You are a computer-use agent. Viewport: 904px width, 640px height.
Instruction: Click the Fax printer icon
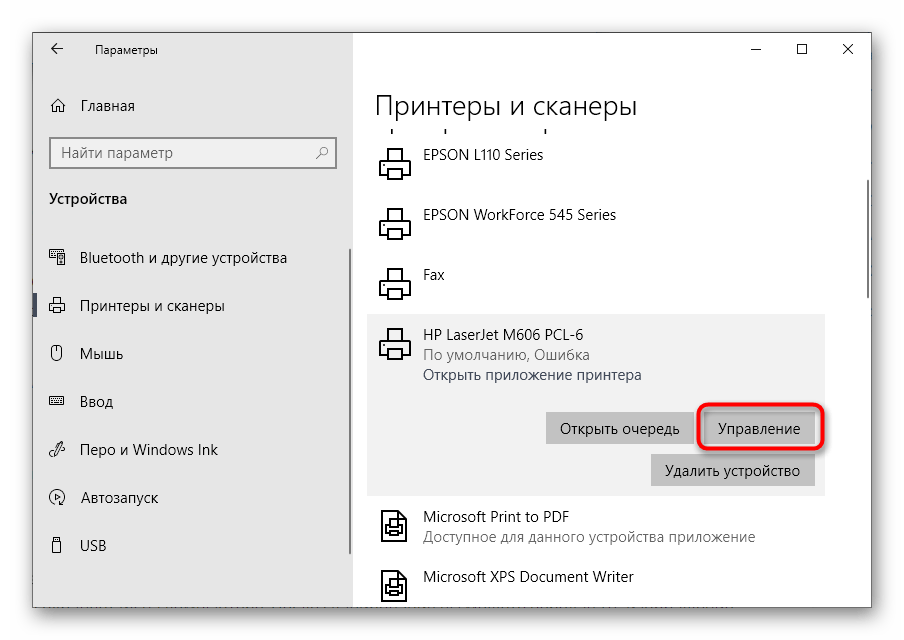[394, 283]
